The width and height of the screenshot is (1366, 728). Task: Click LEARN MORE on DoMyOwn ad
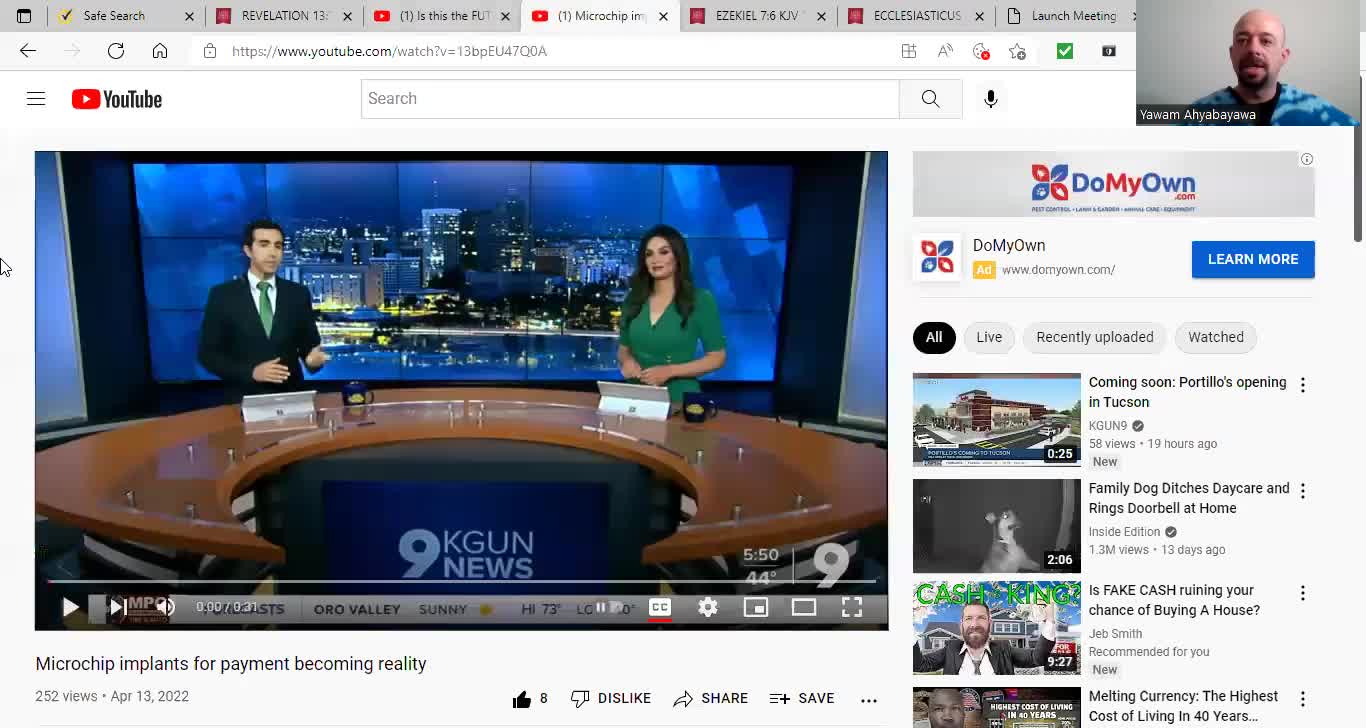pos(1253,259)
